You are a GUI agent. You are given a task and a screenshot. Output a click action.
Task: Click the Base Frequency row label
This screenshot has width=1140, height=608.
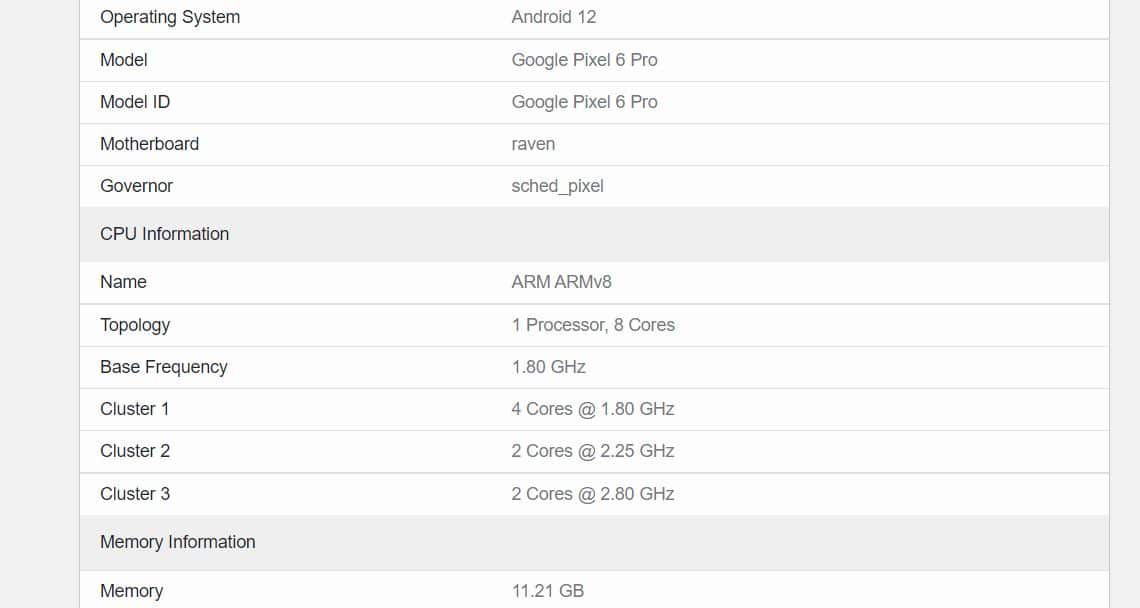164,367
